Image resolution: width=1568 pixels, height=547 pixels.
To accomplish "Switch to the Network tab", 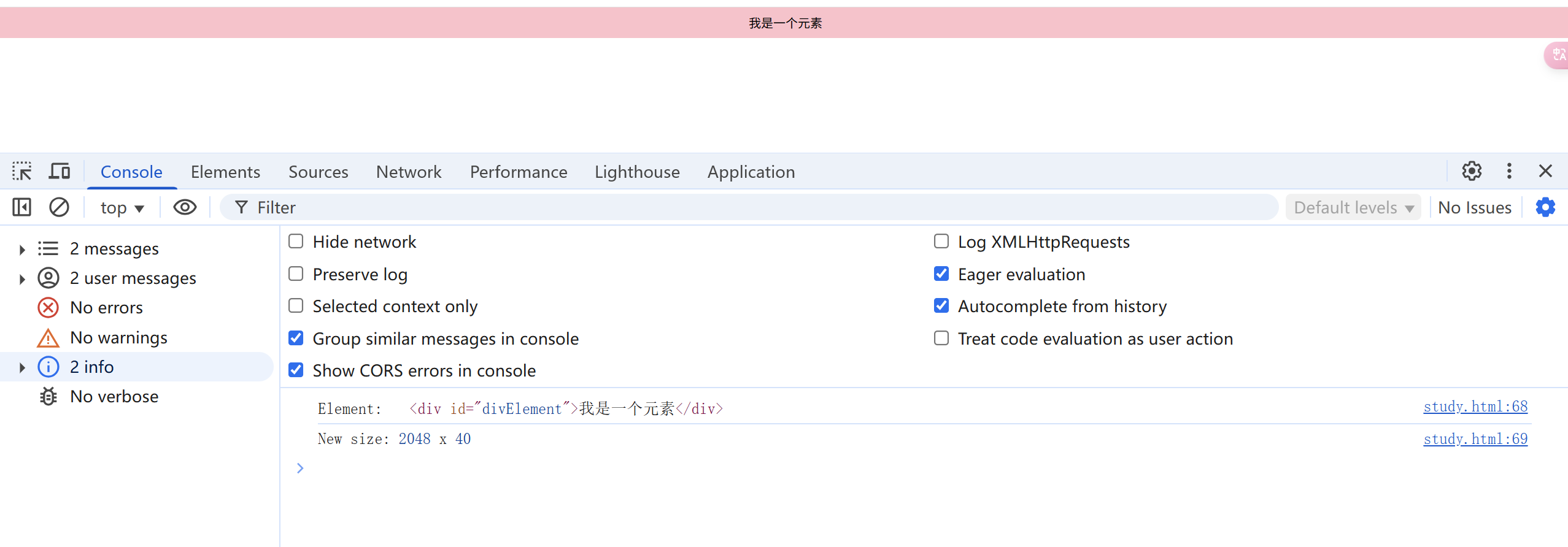I will coord(409,172).
